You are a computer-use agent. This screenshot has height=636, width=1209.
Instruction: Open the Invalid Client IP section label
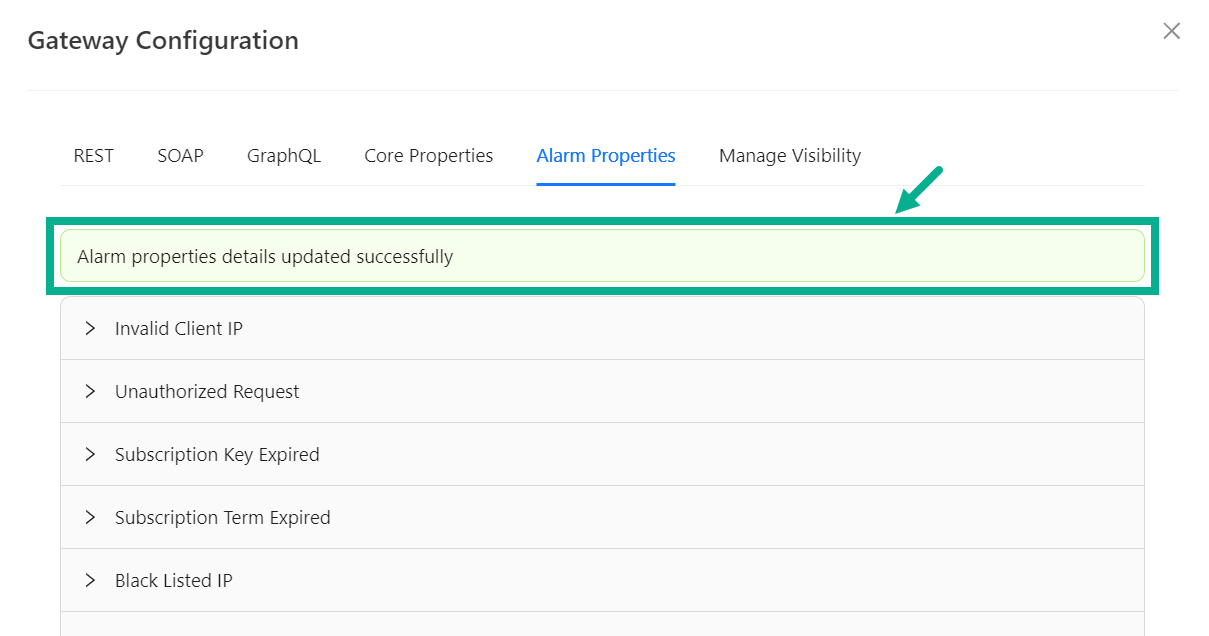tap(179, 328)
